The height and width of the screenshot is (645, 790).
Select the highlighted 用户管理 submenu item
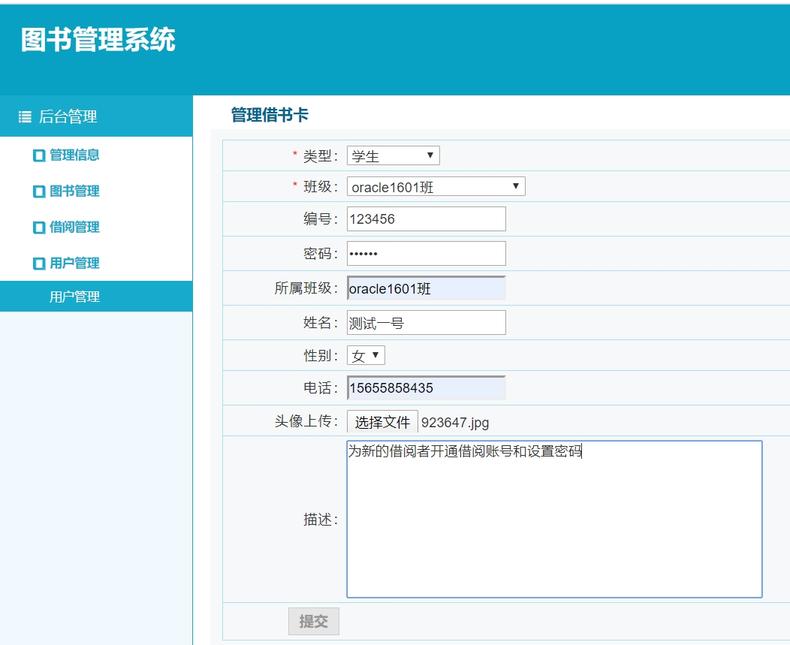(x=75, y=297)
